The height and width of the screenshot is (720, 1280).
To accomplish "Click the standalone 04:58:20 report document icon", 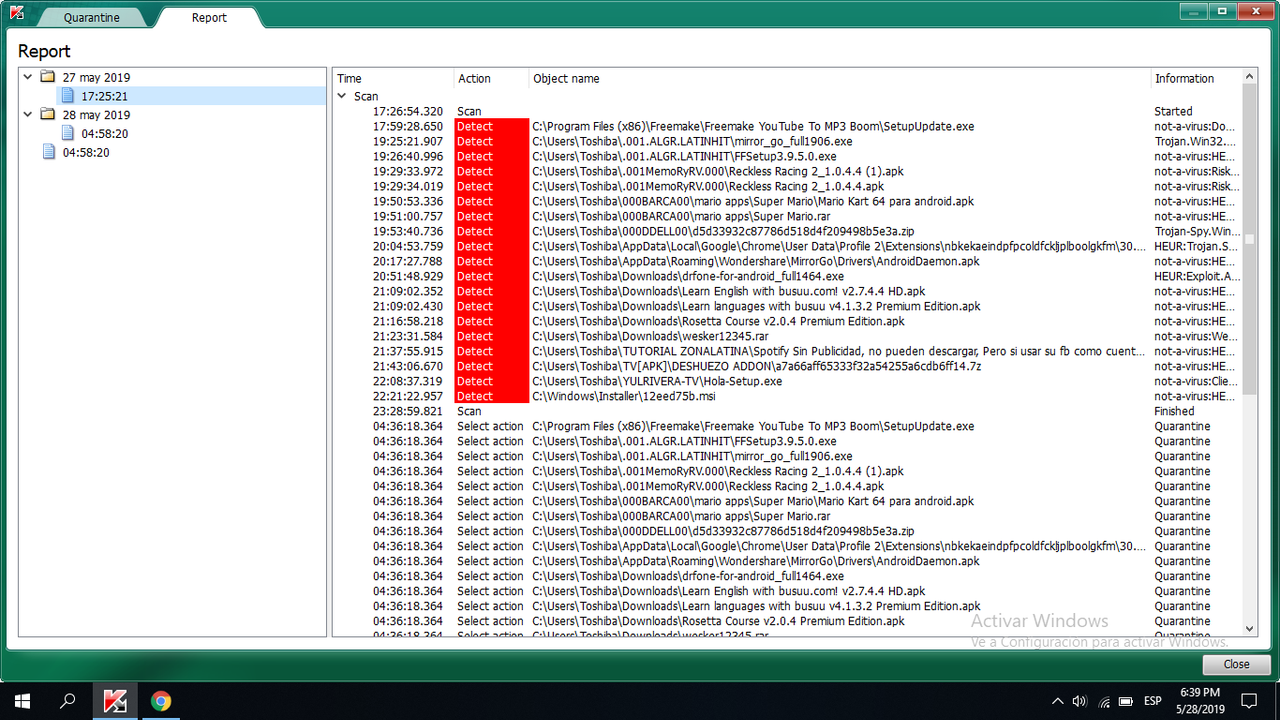I will pyautogui.click(x=49, y=152).
